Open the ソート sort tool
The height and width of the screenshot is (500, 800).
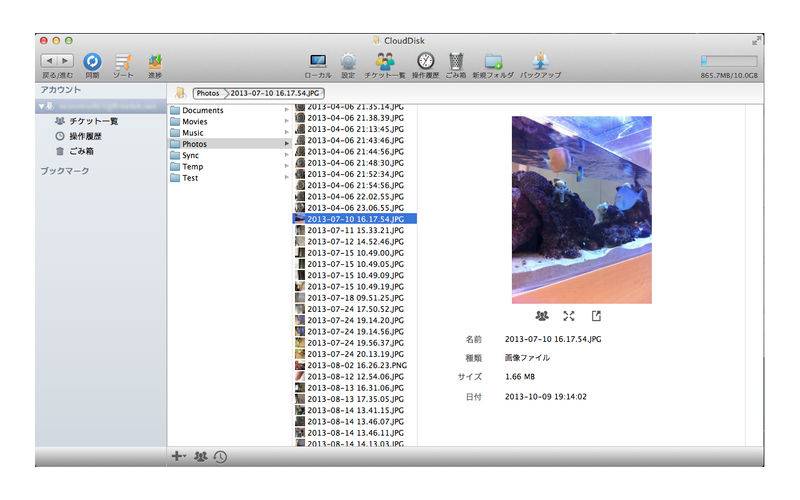point(123,62)
